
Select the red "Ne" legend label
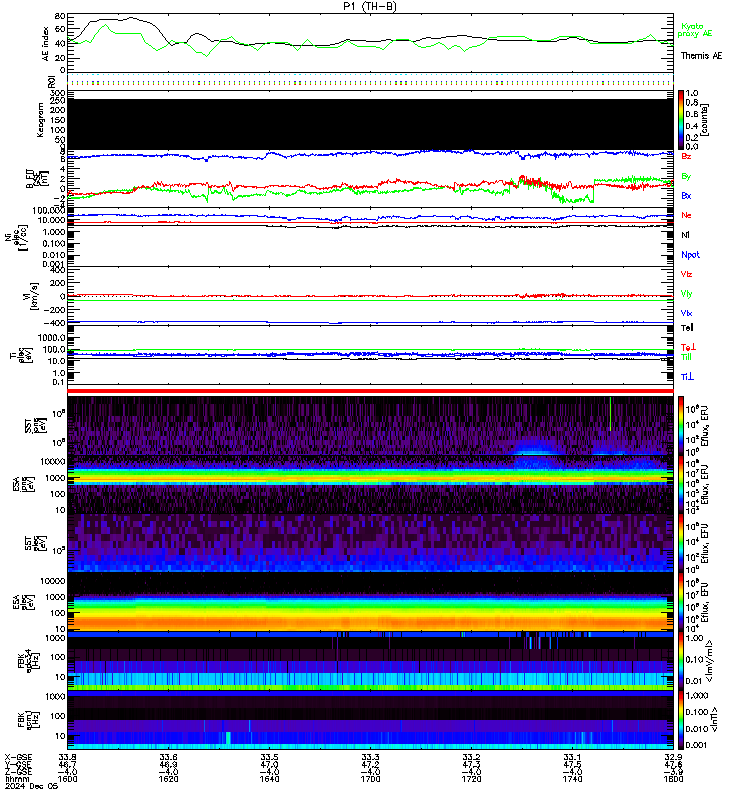point(686,215)
